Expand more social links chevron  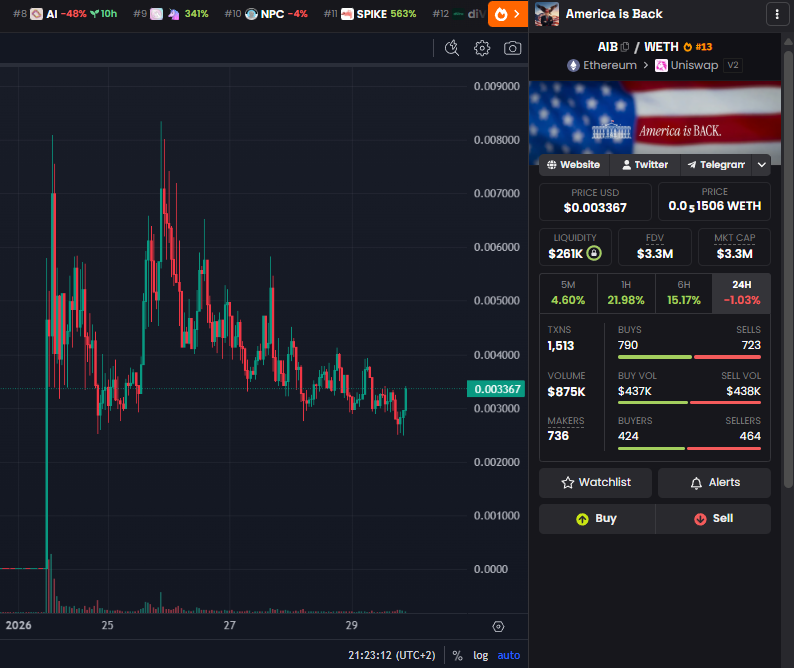point(761,165)
